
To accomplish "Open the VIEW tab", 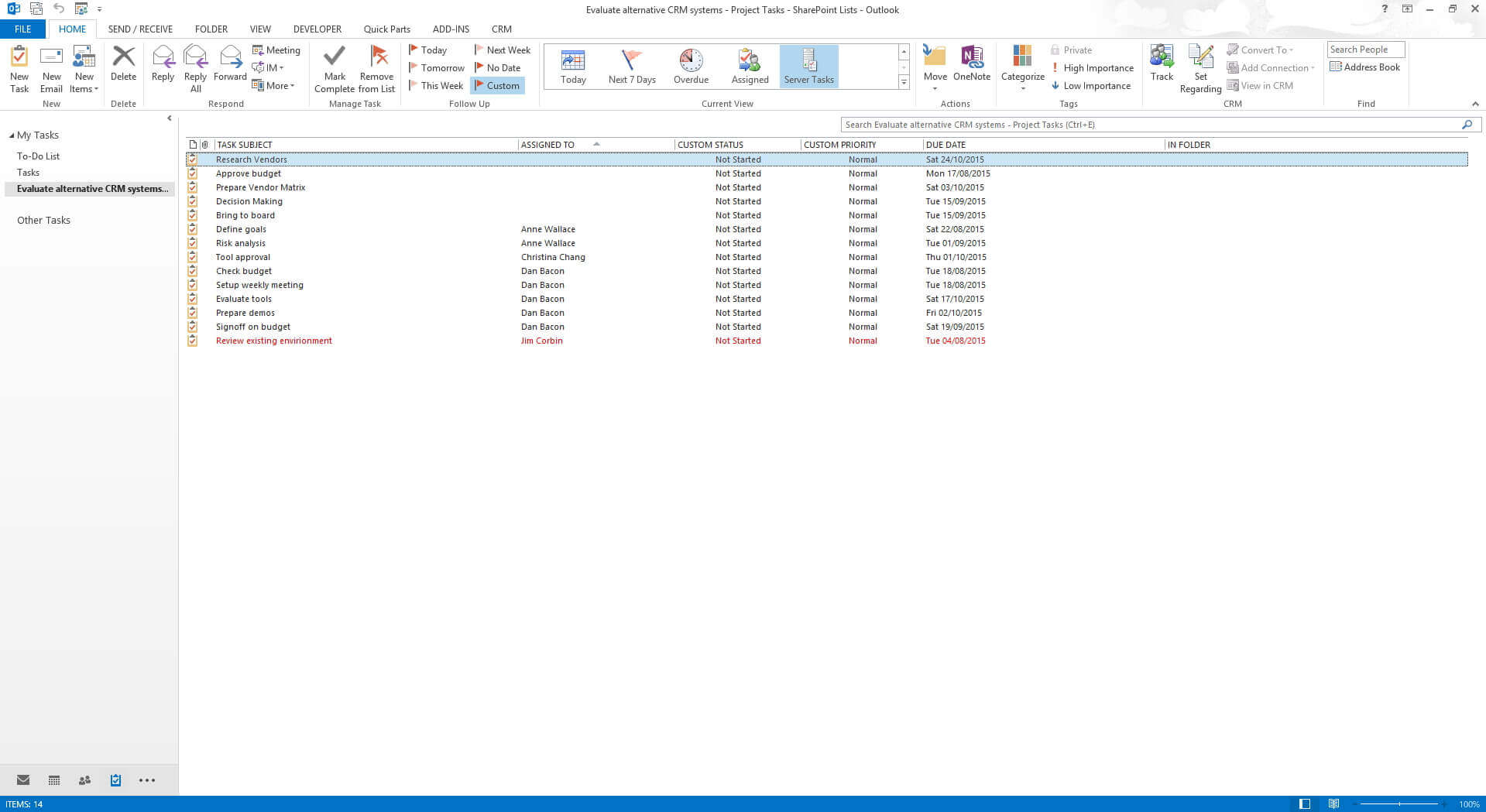I will (260, 29).
